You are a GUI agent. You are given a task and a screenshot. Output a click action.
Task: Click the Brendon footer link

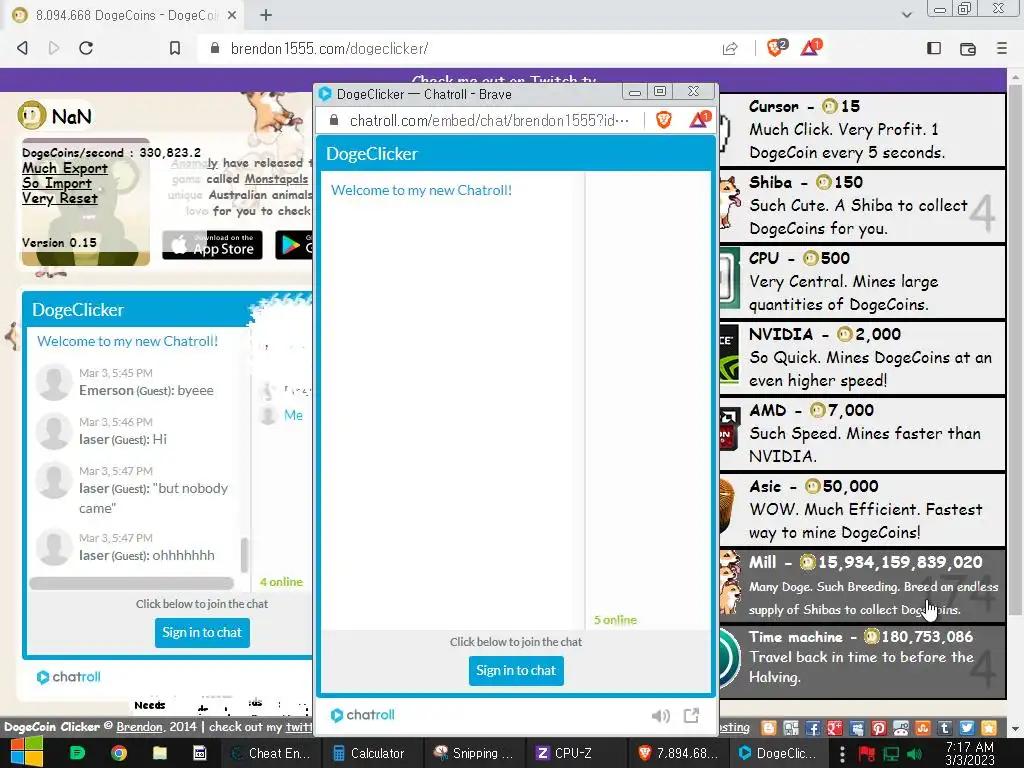pyautogui.click(x=139, y=727)
